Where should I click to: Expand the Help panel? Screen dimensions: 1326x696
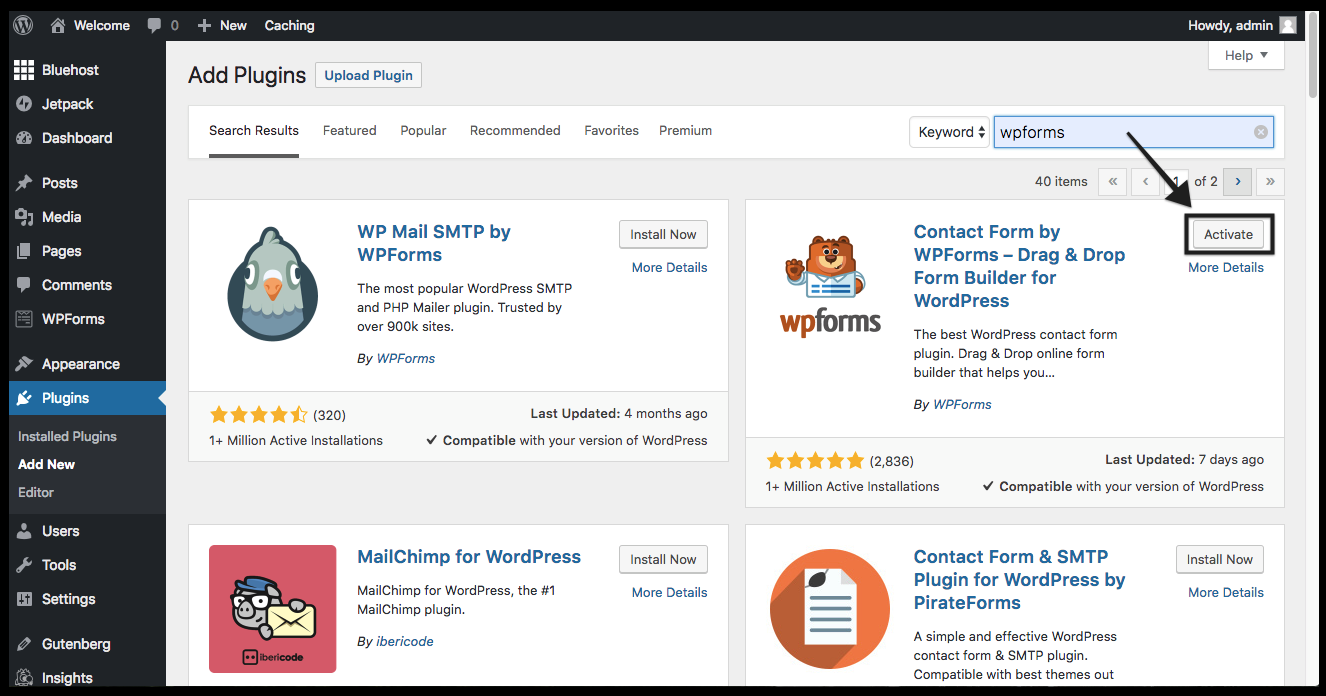[1246, 55]
